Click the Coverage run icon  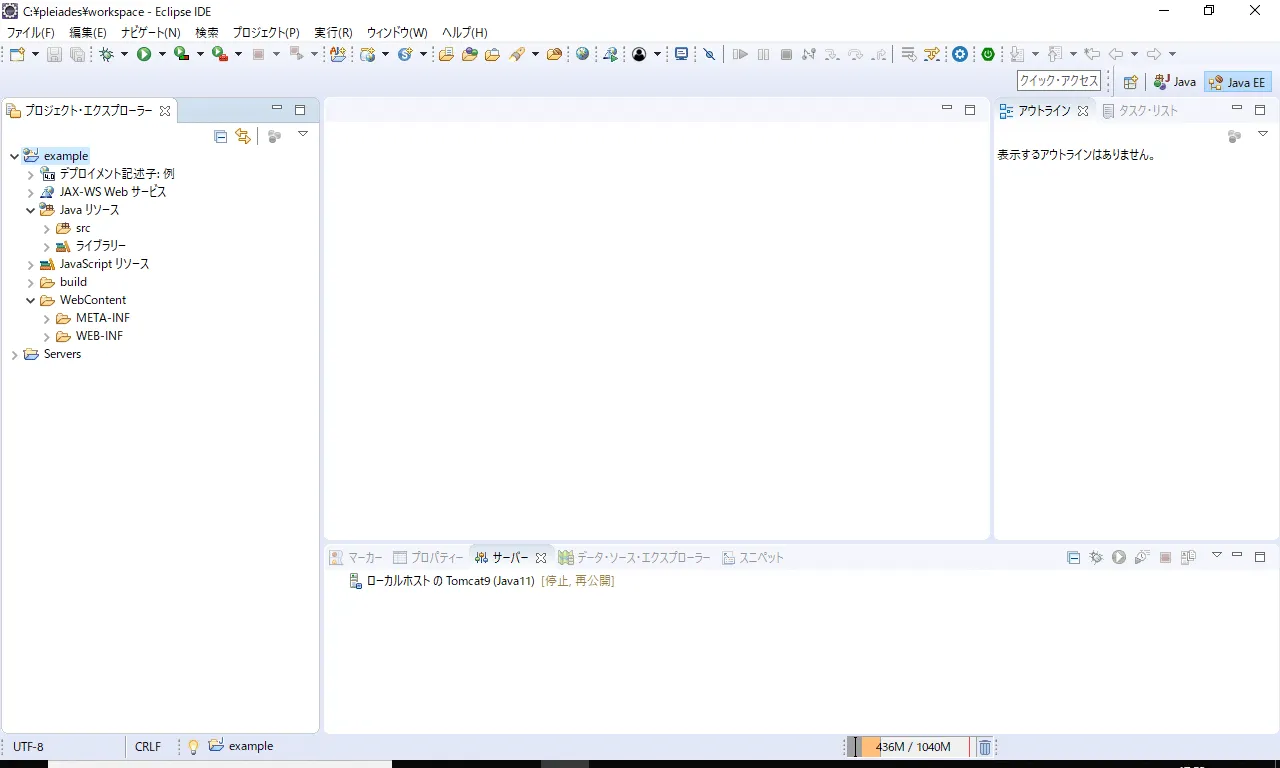coord(181,54)
